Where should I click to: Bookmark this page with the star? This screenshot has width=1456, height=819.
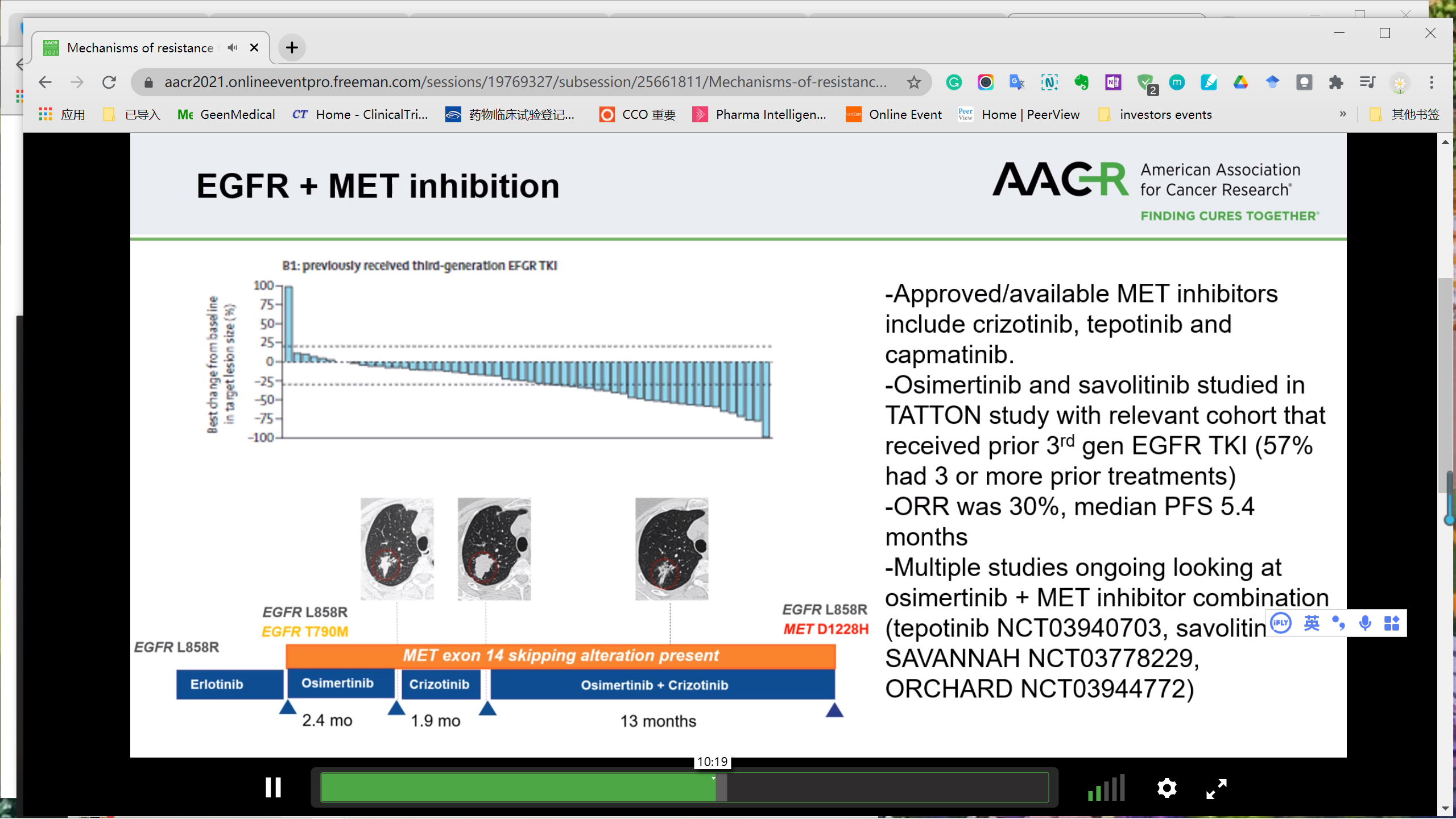pyautogui.click(x=913, y=82)
